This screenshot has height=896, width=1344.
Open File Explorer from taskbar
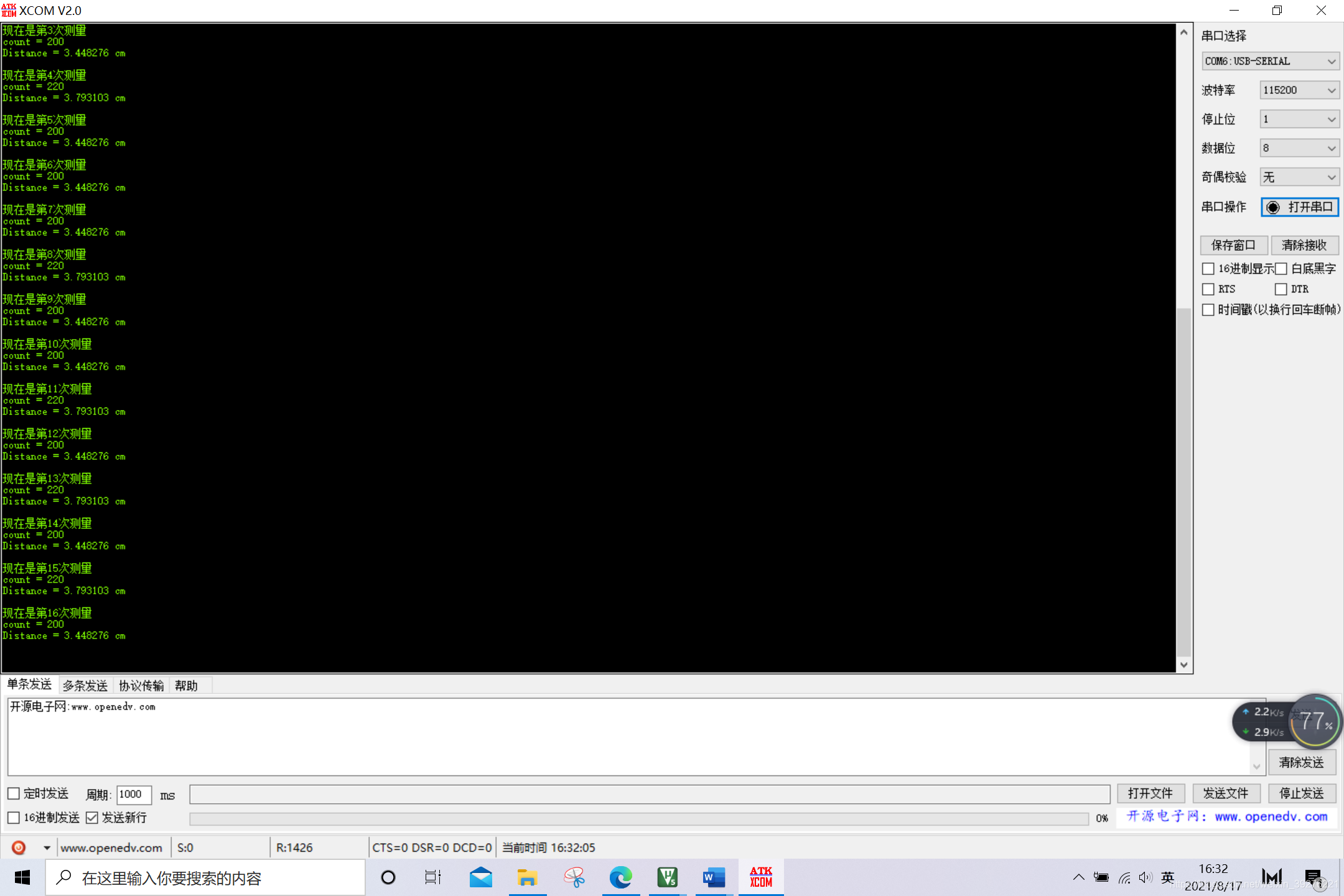tap(527, 878)
